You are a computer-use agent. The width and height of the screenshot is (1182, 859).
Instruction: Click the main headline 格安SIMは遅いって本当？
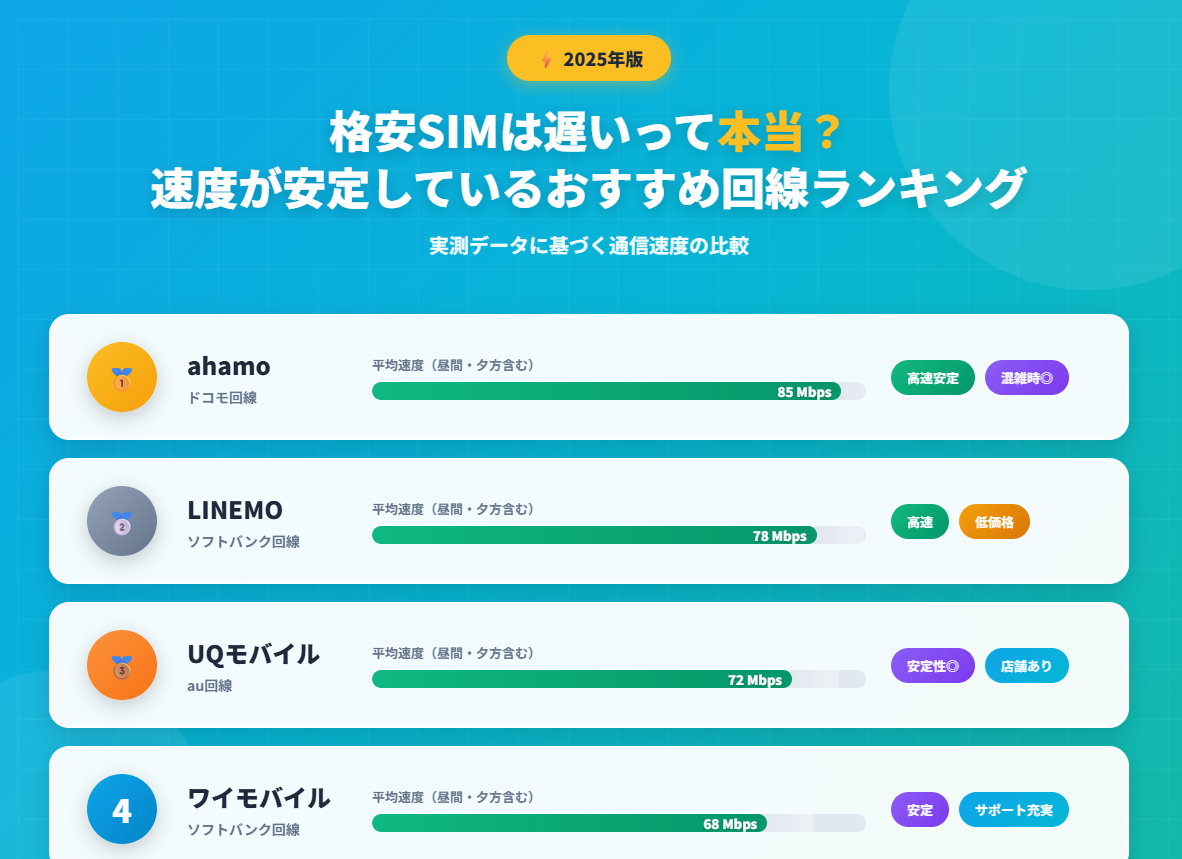[x=589, y=133]
